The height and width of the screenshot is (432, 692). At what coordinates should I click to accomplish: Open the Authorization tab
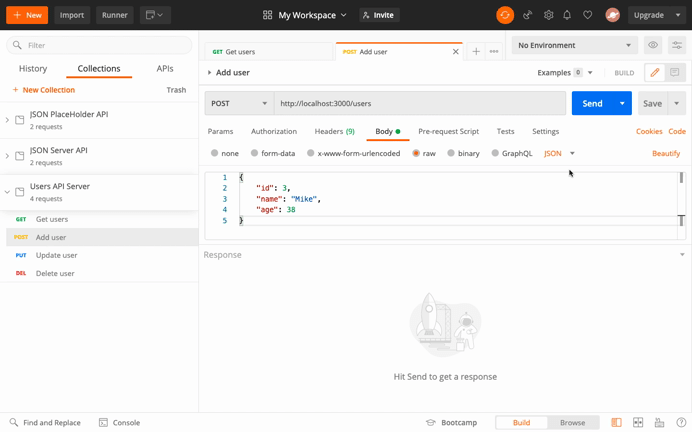pos(274,131)
